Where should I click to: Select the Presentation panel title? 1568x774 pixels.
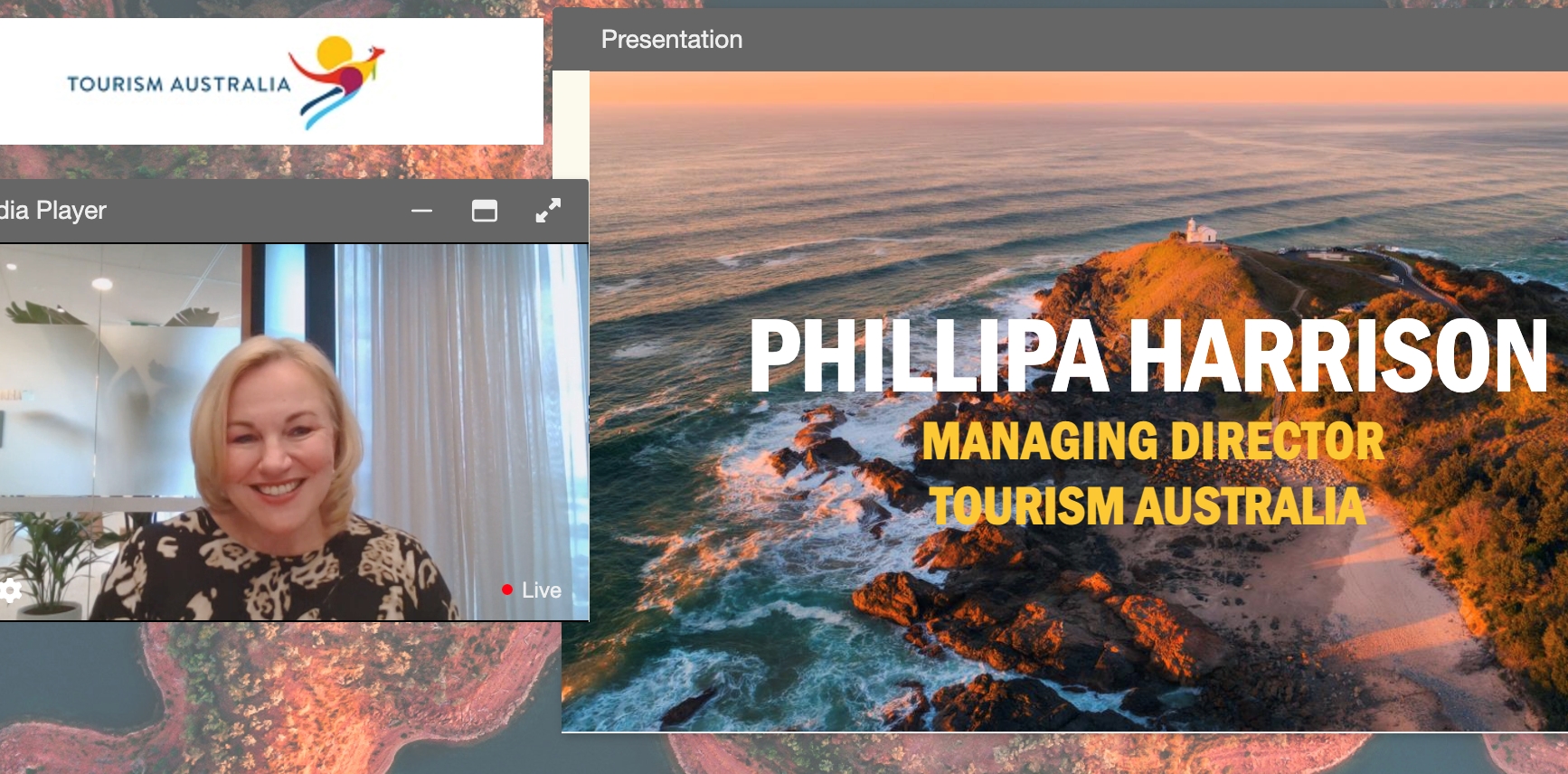pos(671,40)
